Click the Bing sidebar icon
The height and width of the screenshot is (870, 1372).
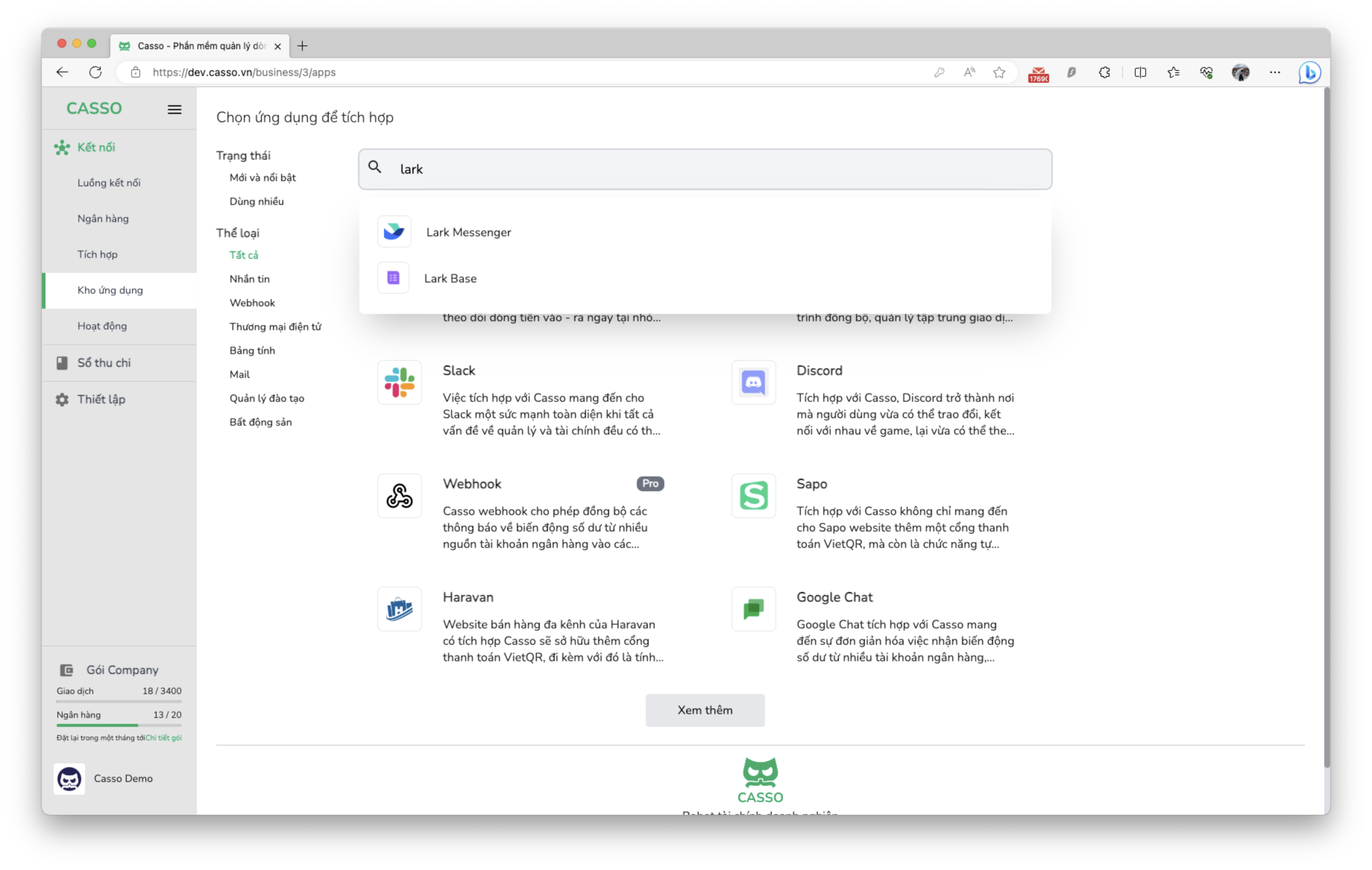(x=1309, y=72)
